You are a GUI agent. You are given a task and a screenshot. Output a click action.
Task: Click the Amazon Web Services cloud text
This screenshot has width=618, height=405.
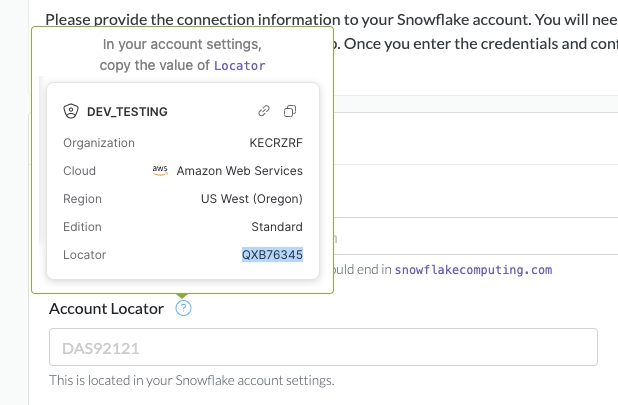pyautogui.click(x=240, y=171)
